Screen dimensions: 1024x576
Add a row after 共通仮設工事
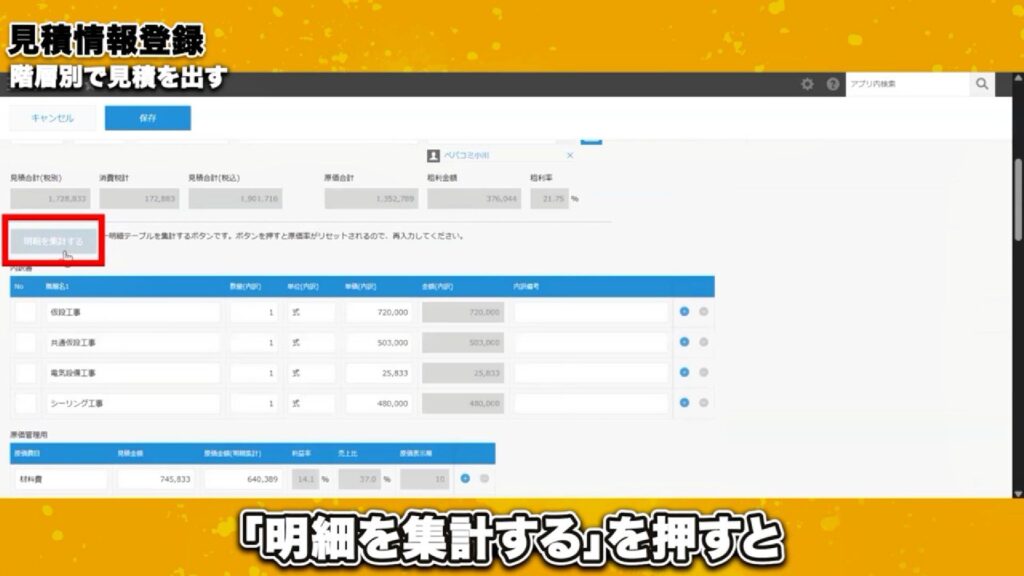tap(684, 342)
